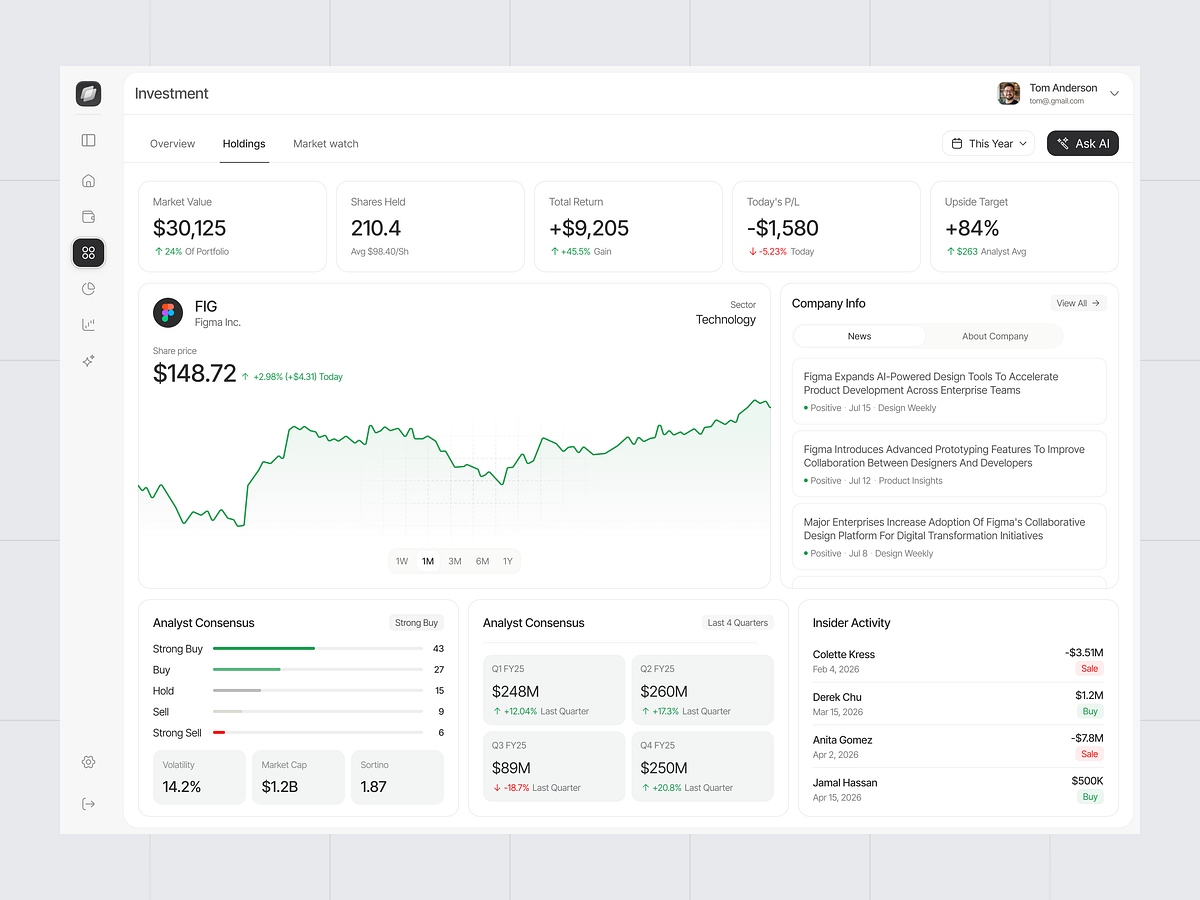This screenshot has width=1200, height=900.
Task: Click the logout icon in sidebar
Action: click(x=88, y=804)
